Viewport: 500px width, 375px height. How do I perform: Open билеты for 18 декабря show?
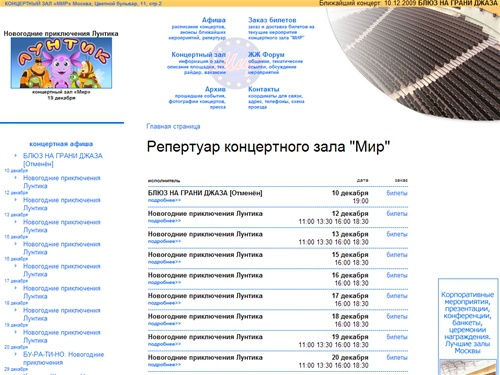tap(397, 316)
